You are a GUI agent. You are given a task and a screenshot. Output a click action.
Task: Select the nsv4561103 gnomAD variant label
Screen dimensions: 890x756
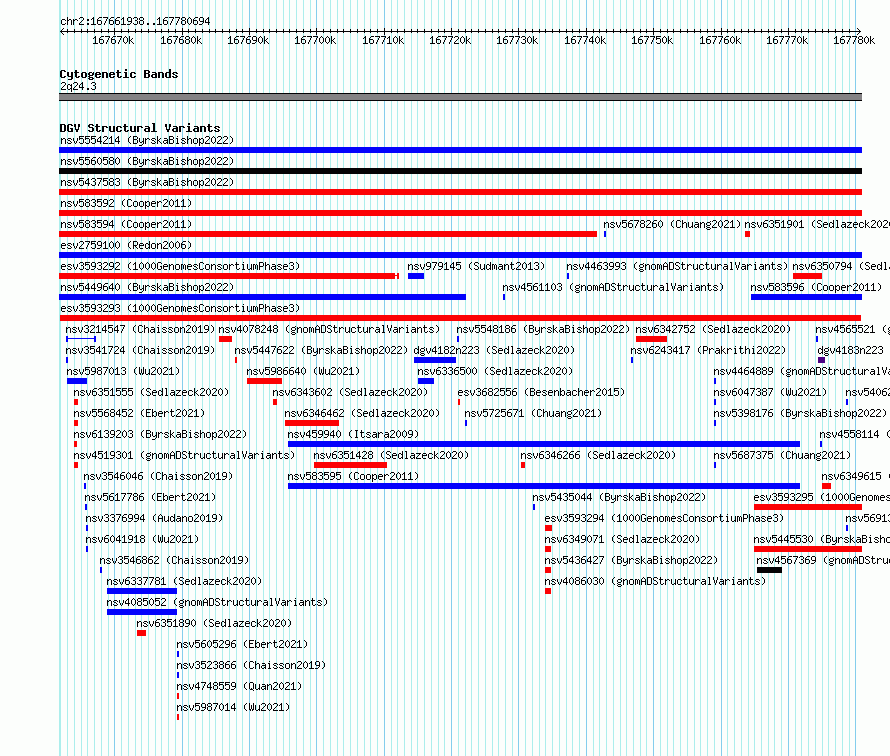point(613,287)
